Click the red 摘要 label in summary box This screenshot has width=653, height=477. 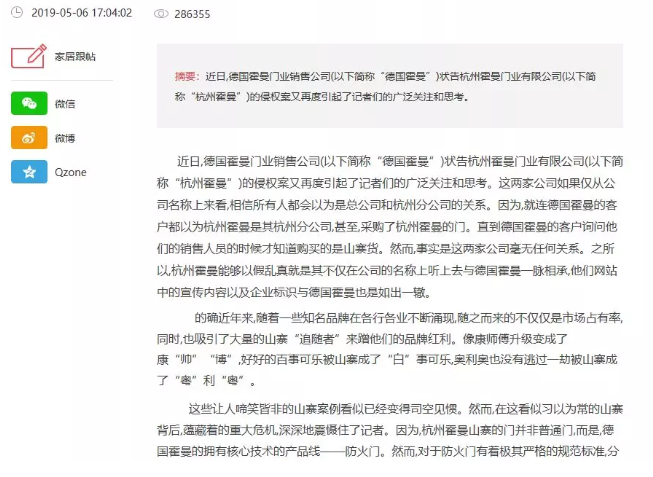[187, 76]
